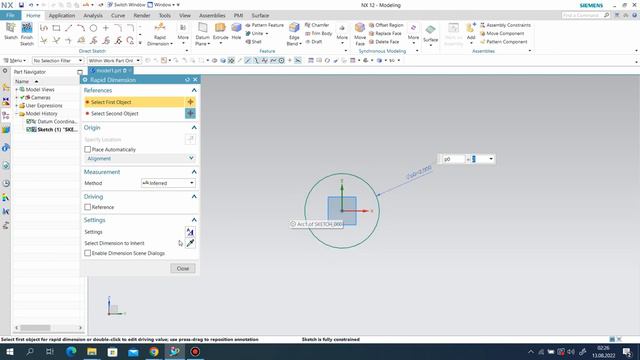Select the Chamfer command
640x360 pixels.
click(x=317, y=25)
